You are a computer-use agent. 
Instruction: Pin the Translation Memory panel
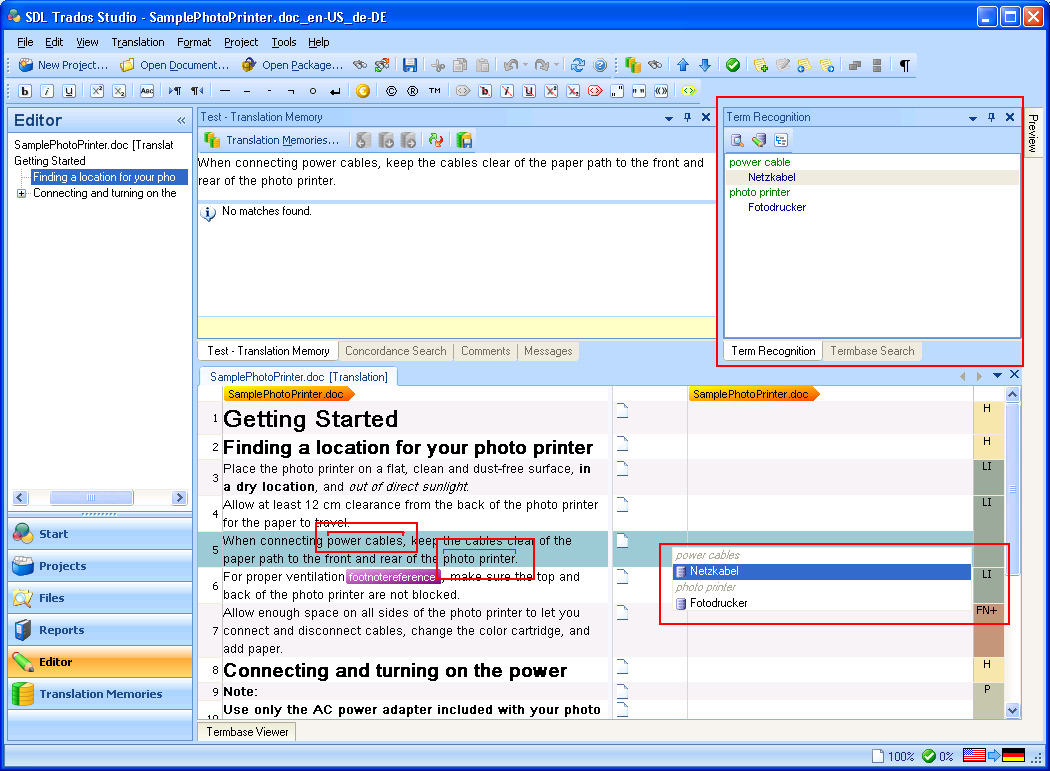pyautogui.click(x=687, y=117)
